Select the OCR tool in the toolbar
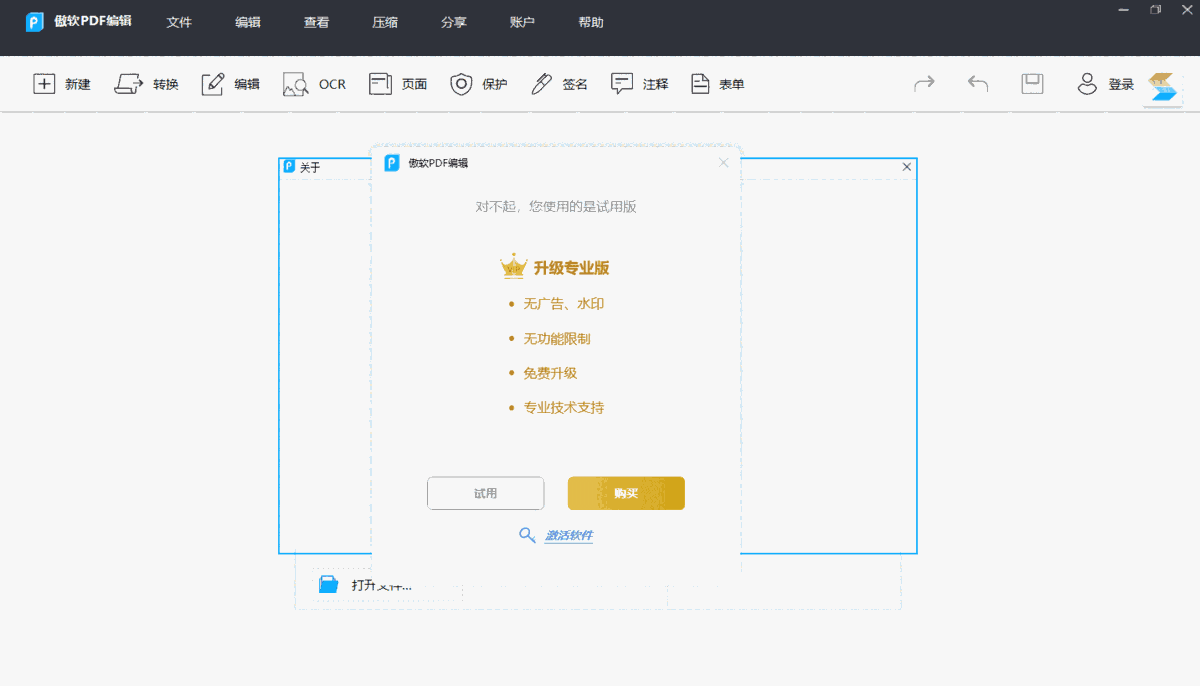This screenshot has width=1200, height=686. (x=314, y=84)
